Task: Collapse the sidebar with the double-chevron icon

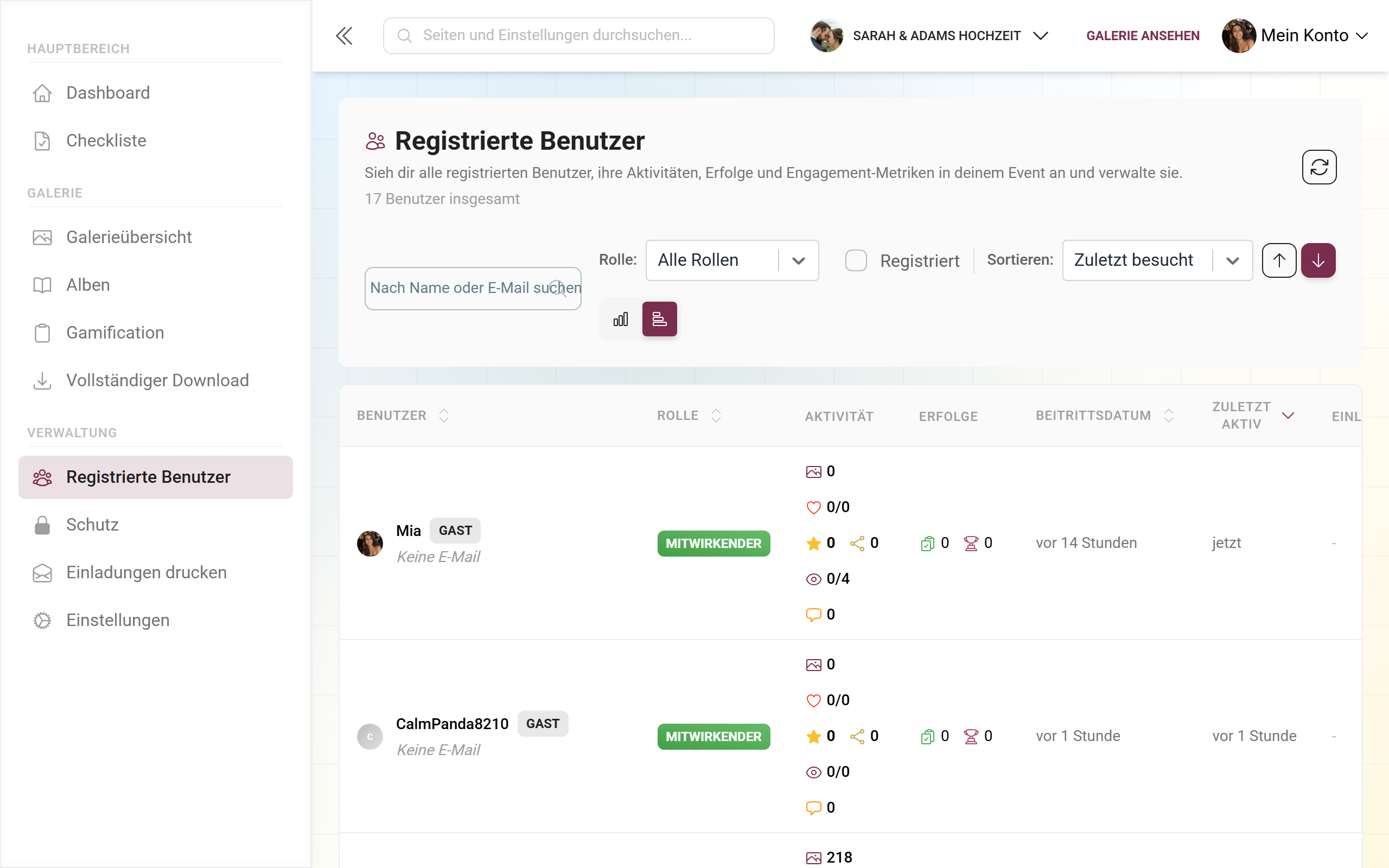Action: tap(344, 36)
